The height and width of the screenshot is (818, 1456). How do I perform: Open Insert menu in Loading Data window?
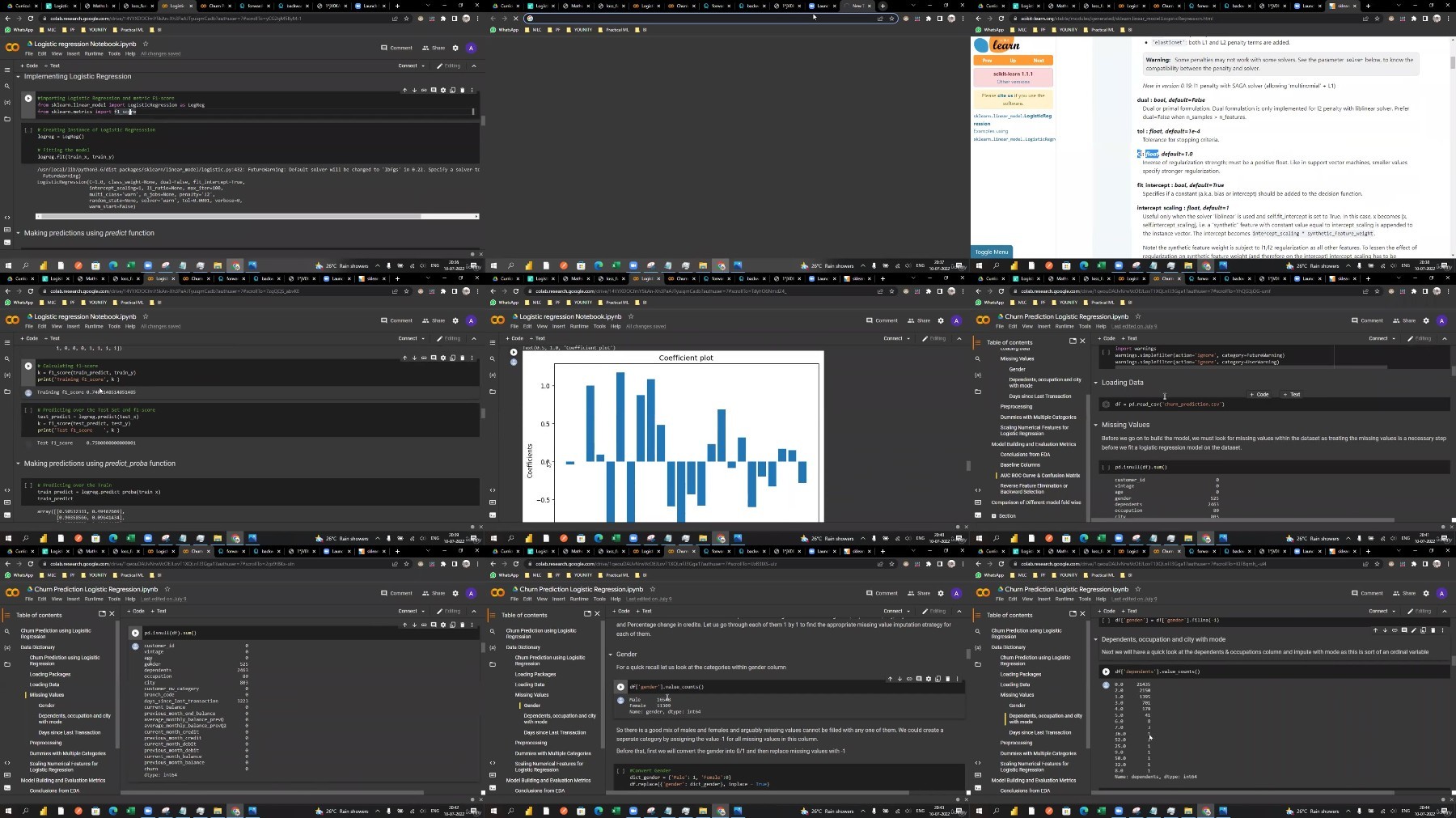click(x=1044, y=326)
